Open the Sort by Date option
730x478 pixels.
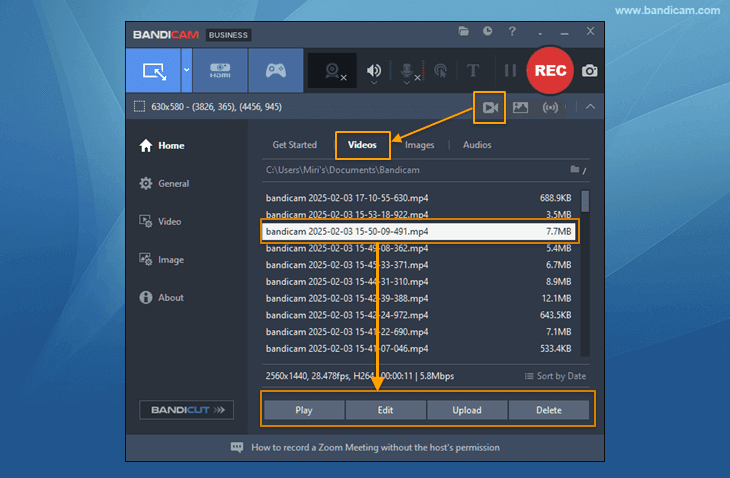(x=555, y=376)
